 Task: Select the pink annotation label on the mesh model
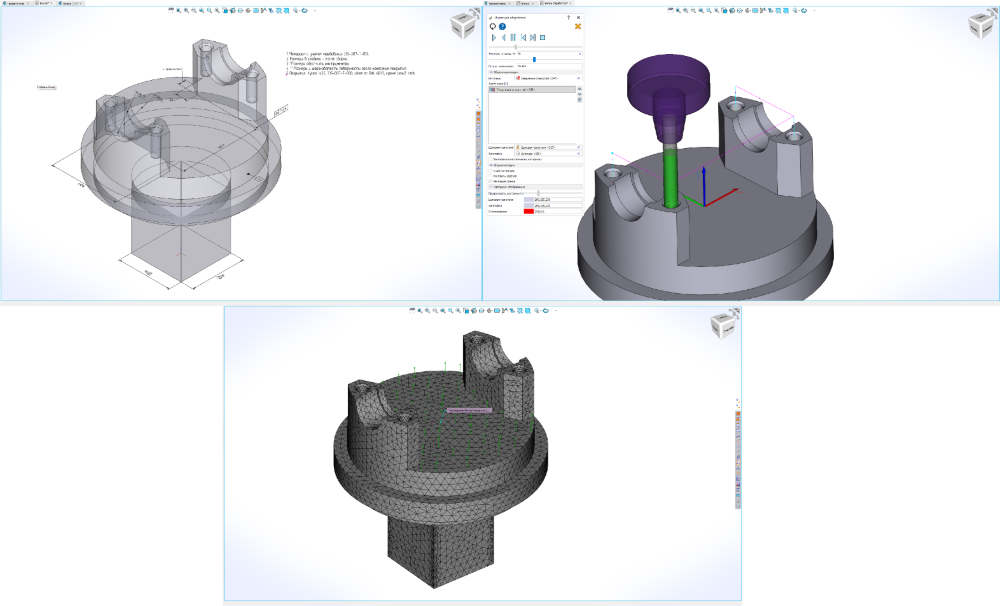pyautogui.click(x=469, y=410)
